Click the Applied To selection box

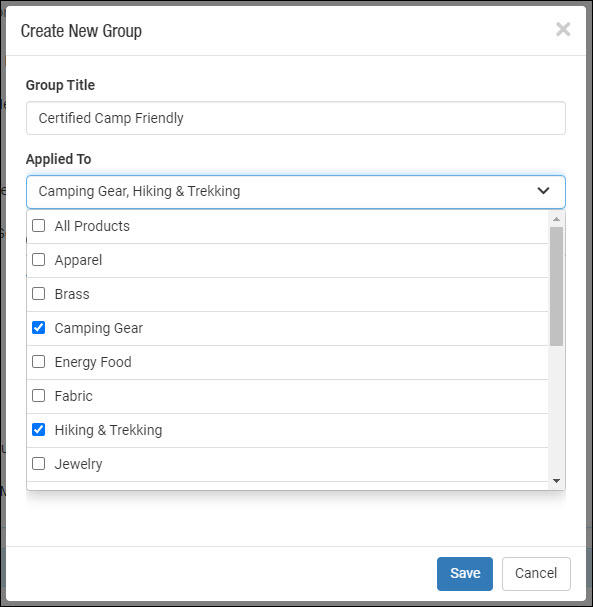pos(296,192)
